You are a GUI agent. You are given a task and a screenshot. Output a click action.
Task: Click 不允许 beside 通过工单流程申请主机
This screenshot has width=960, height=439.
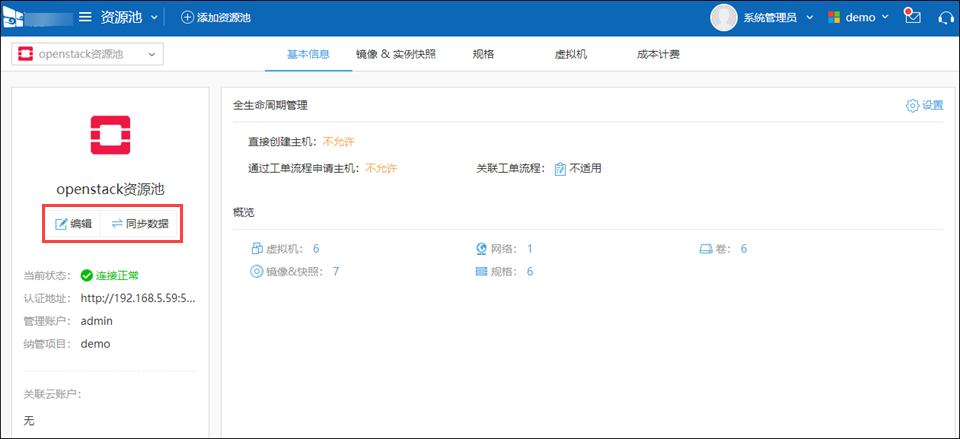click(x=381, y=168)
